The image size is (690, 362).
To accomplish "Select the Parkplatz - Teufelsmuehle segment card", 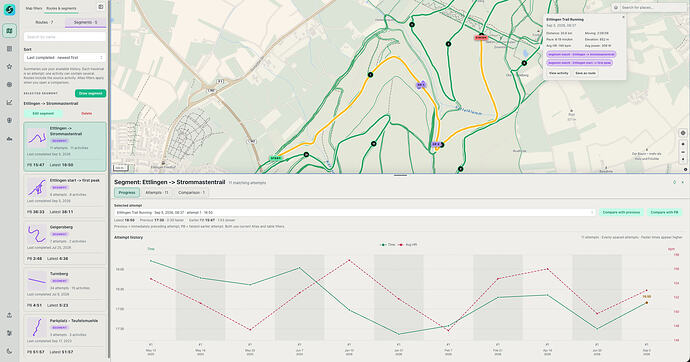I will coord(65,336).
